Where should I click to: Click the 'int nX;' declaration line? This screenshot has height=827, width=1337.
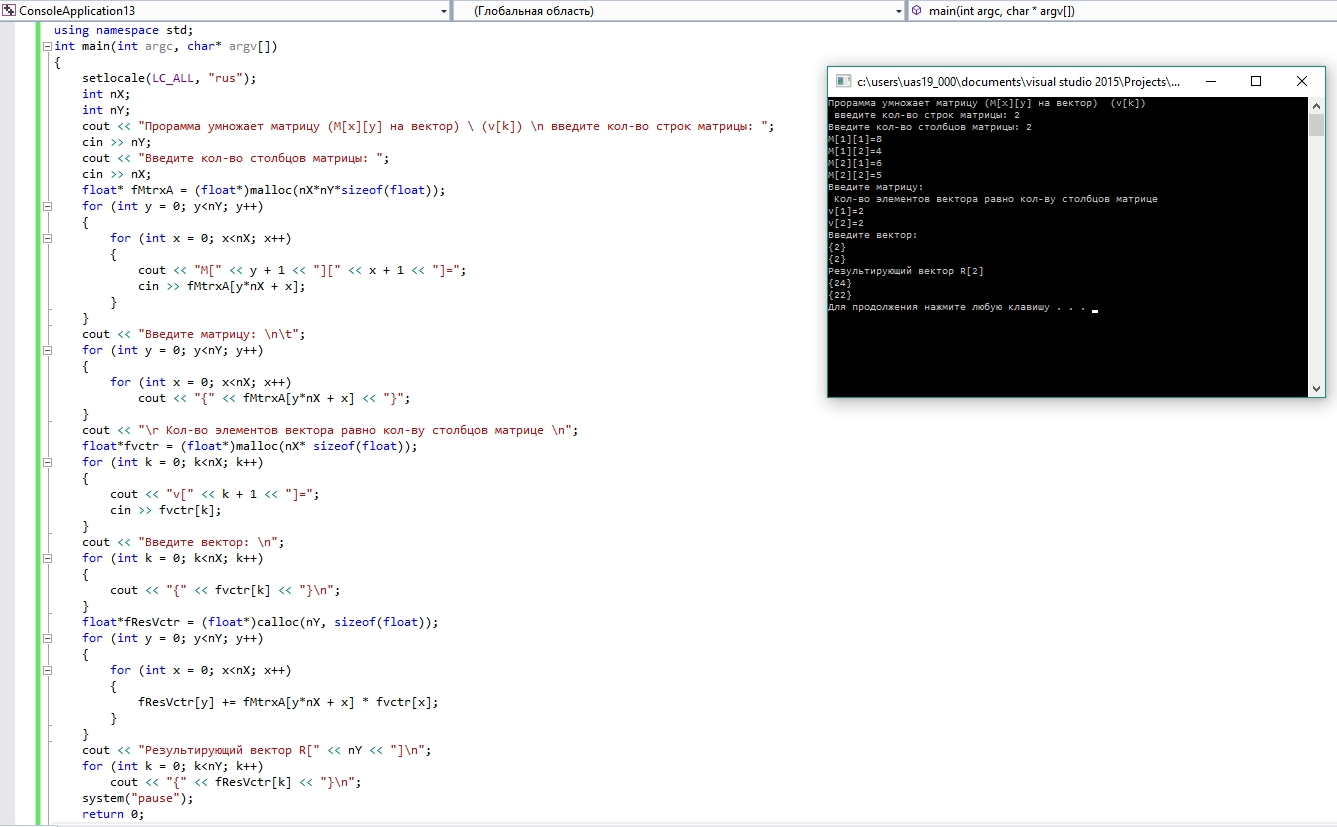tap(107, 94)
